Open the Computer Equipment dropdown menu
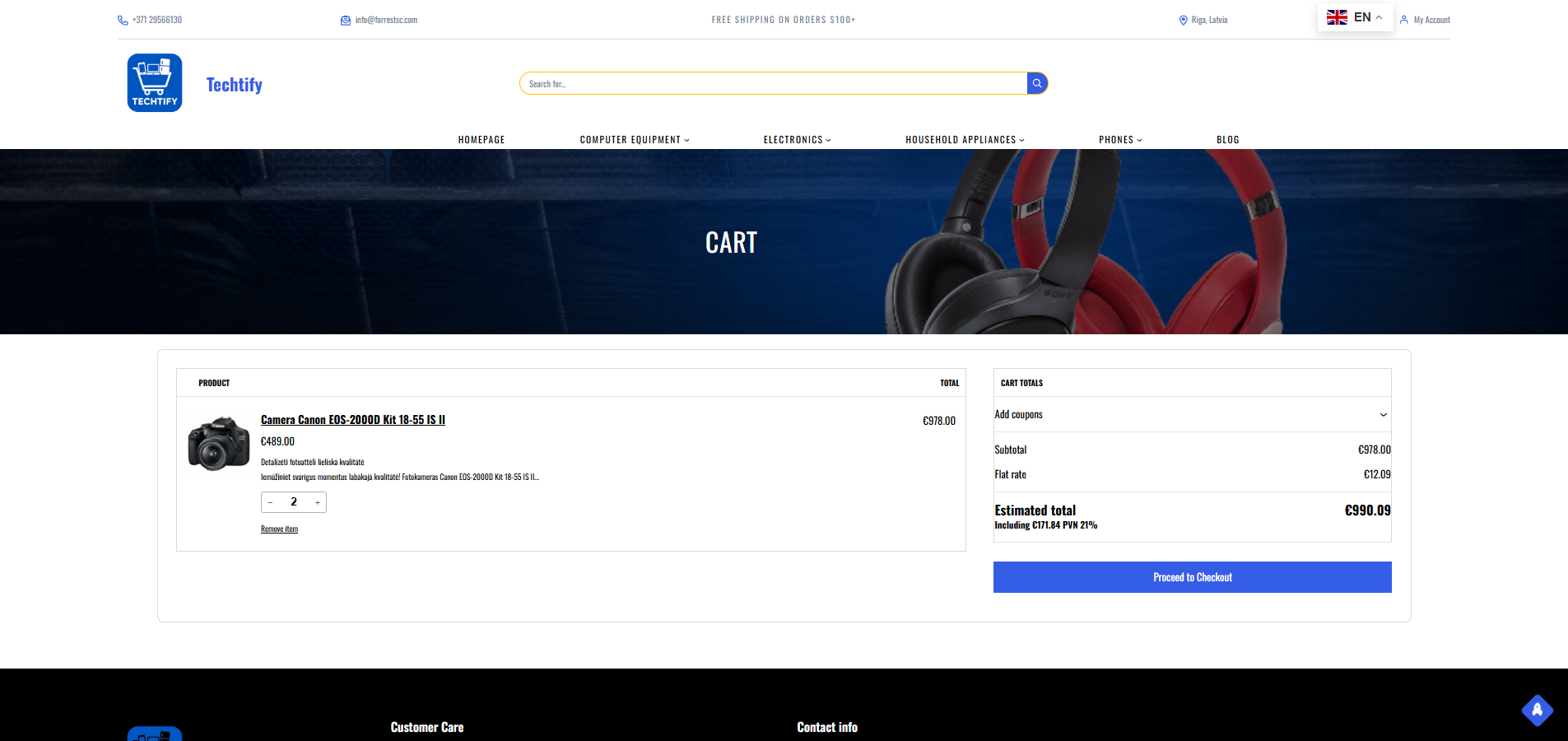This screenshot has height=741, width=1568. 634,140
